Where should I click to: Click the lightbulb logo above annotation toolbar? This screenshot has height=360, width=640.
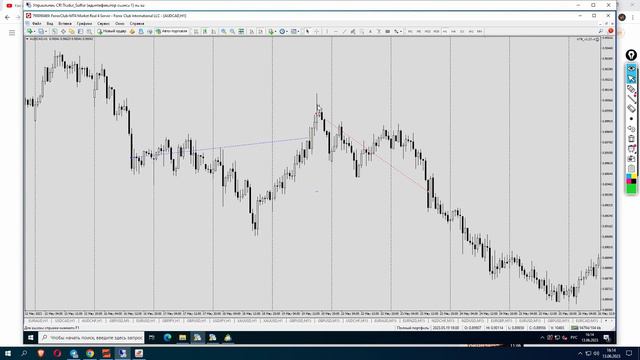click(631, 55)
